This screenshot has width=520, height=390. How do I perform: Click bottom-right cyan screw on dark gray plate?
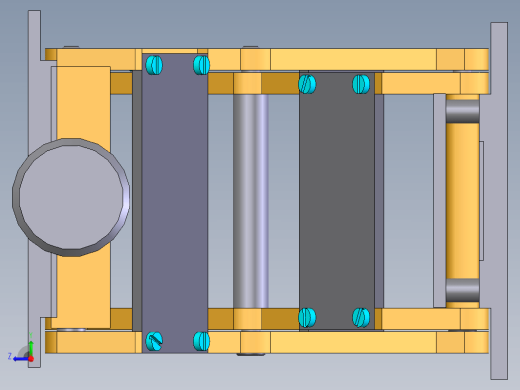point(361,317)
